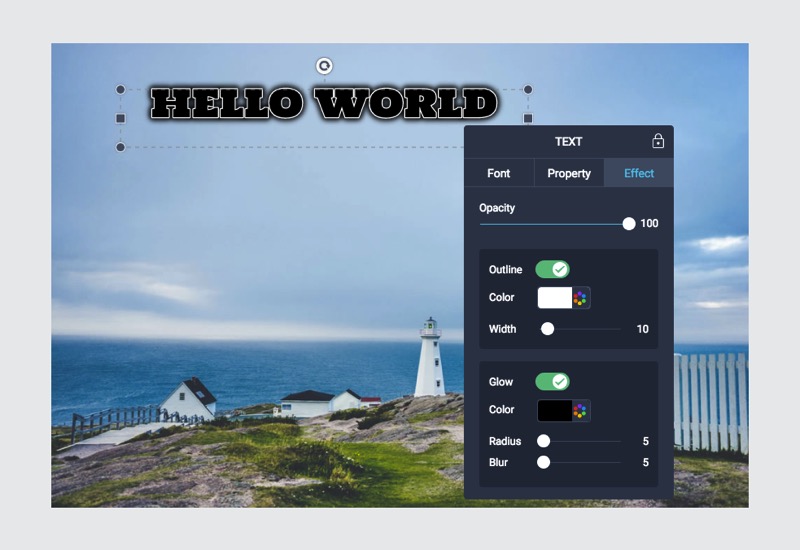
Task: Click the Glow Blur slider handle
Action: pyautogui.click(x=543, y=462)
